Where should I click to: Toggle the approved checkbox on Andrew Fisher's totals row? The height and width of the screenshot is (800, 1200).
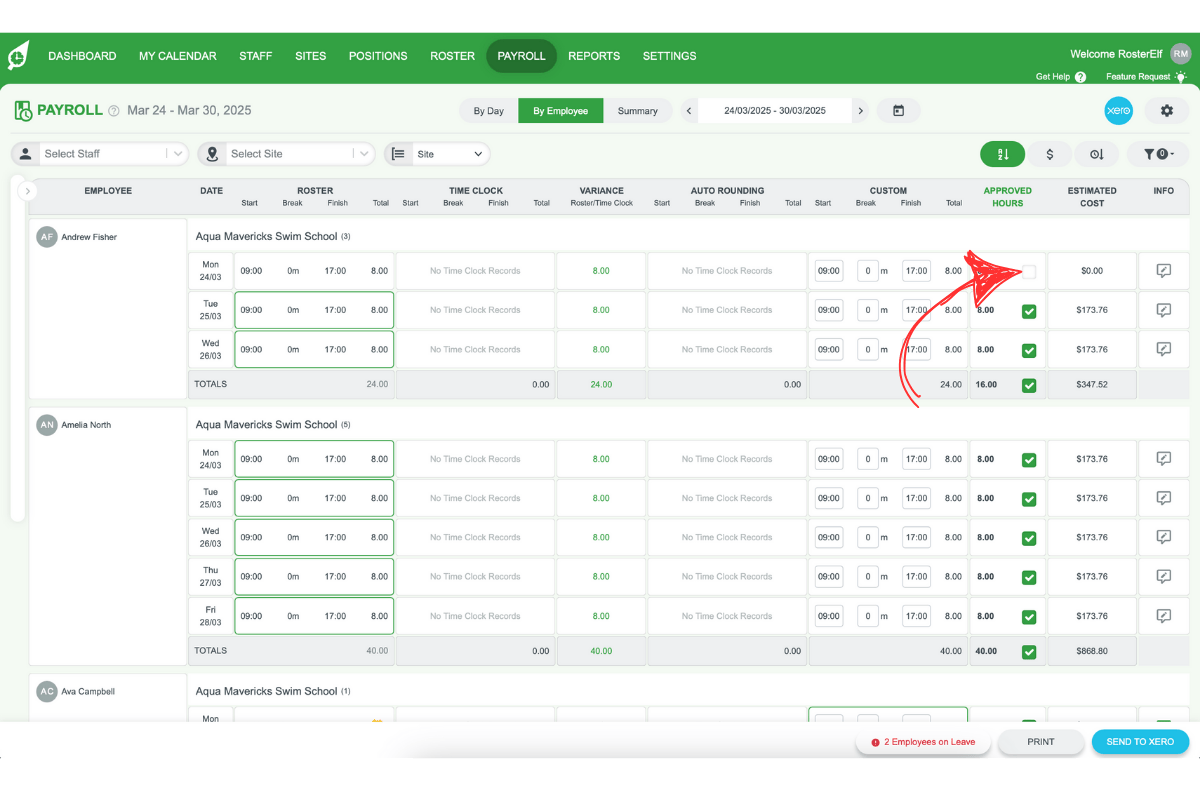[1030, 384]
